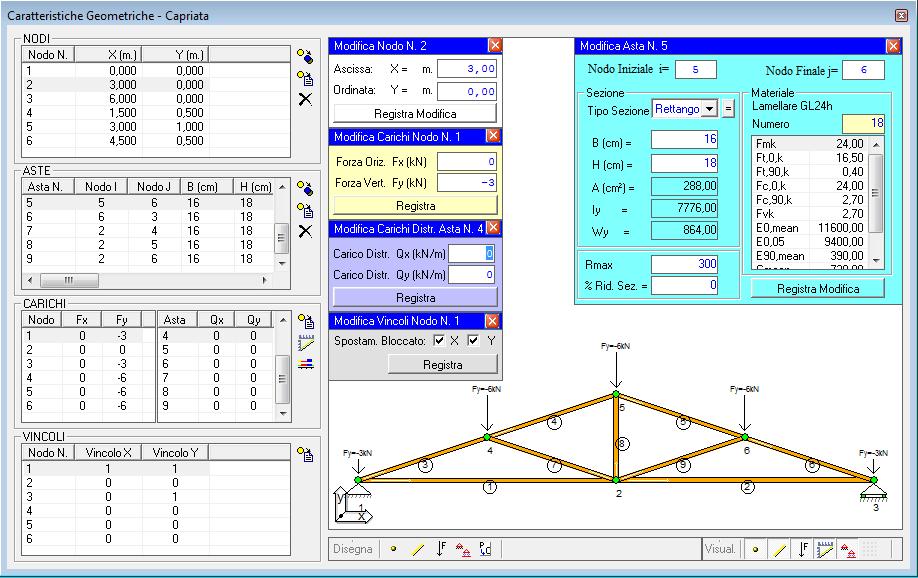Click the ASTE table horizontal scrollbar thumb
This screenshot has width=918, height=578.
click(69, 281)
